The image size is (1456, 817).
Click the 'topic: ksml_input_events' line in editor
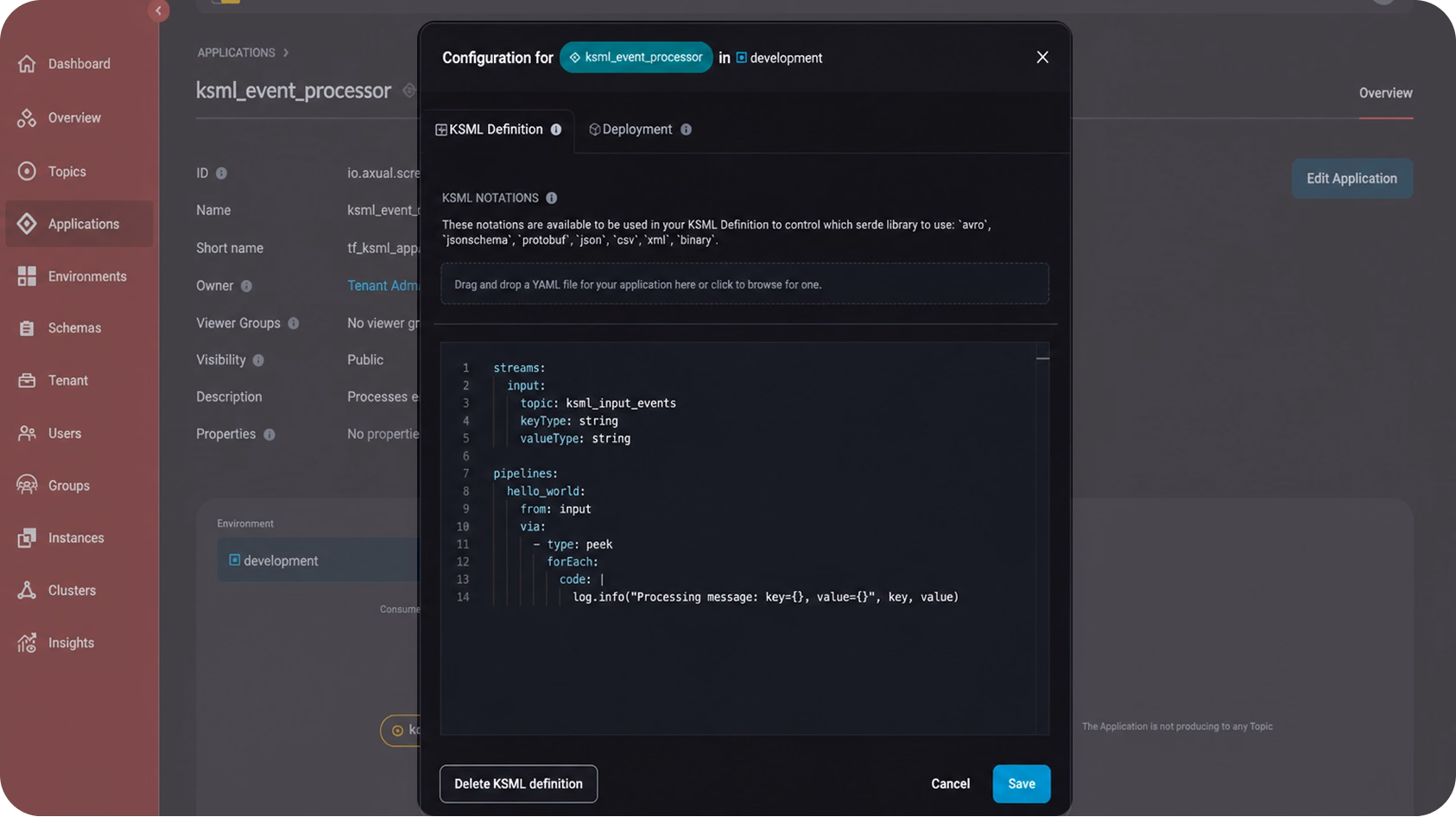[x=598, y=403]
